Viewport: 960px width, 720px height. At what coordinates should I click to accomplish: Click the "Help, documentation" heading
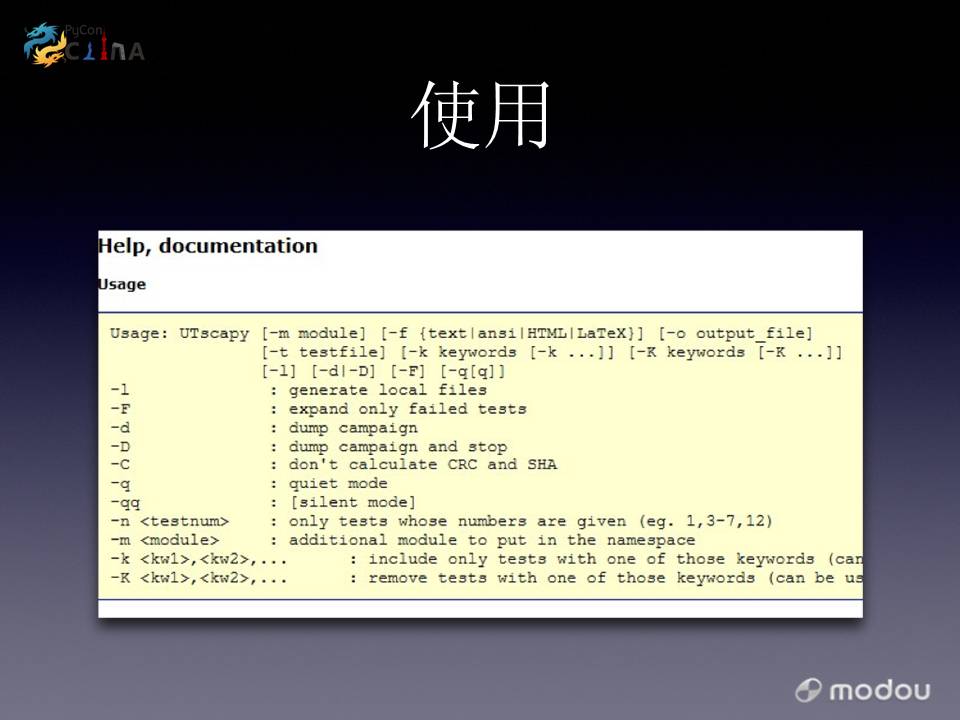coord(208,246)
